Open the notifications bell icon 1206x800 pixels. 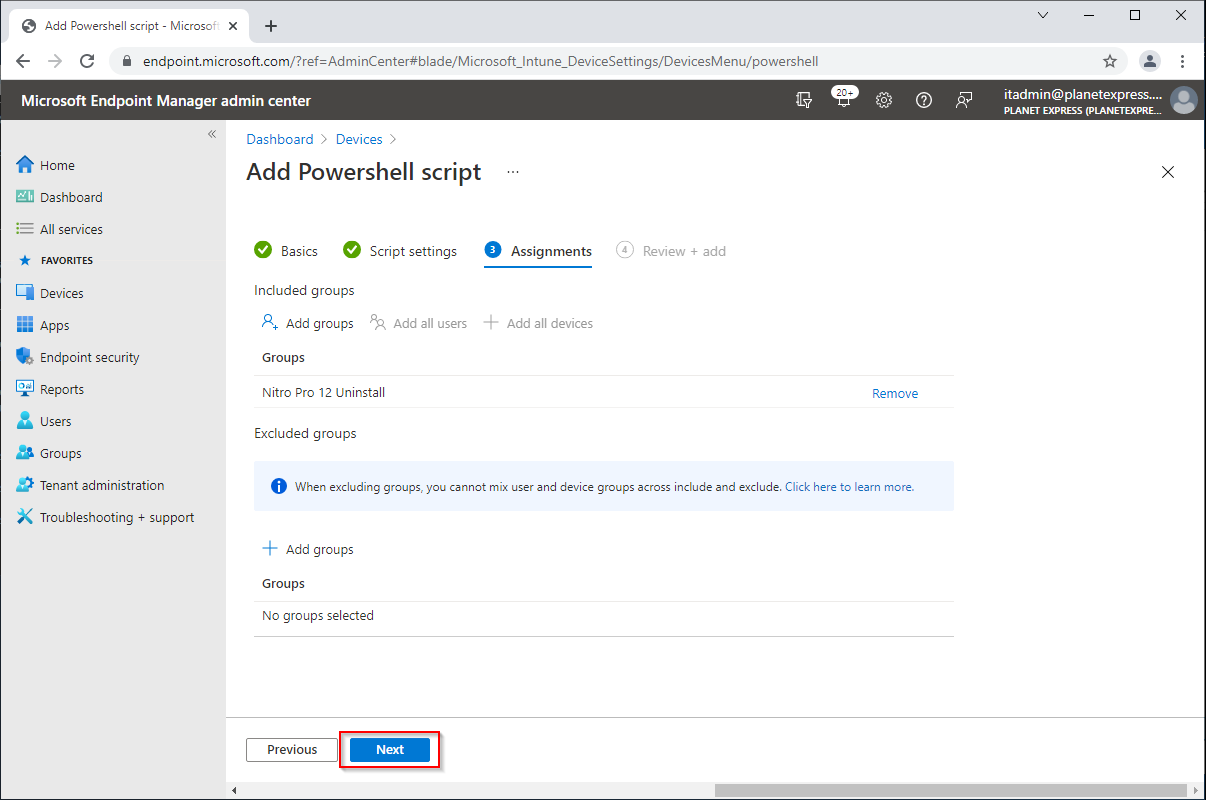(844, 99)
